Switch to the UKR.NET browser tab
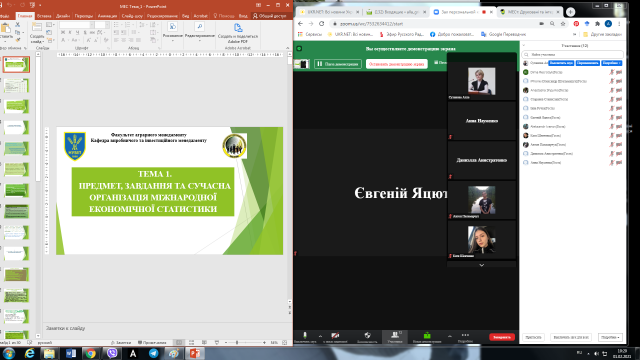Viewport: 640px width, 360px height. [x=329, y=12]
